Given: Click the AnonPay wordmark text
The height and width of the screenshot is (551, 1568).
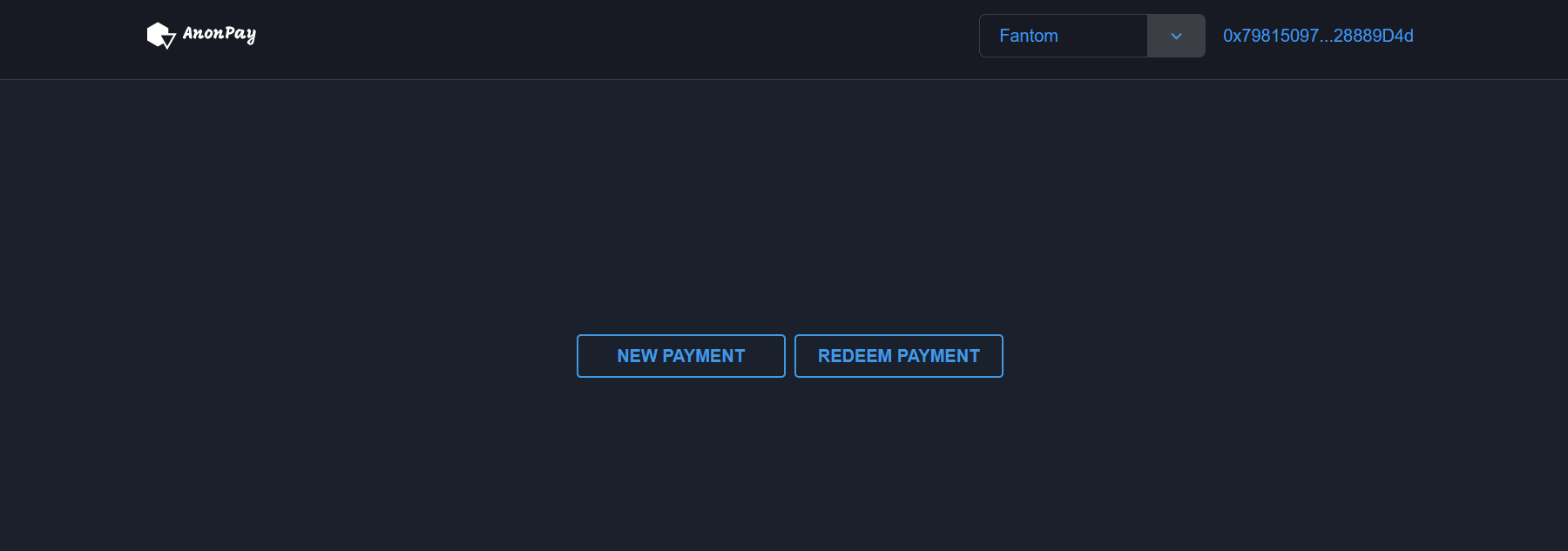Looking at the screenshot, I should click(220, 34).
